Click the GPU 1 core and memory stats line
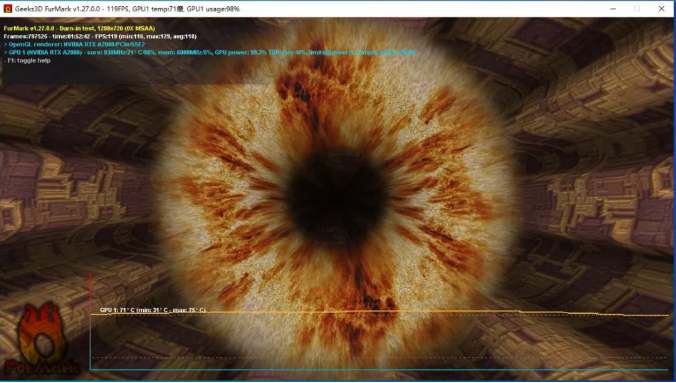The image size is (676, 383). click(x=209, y=52)
